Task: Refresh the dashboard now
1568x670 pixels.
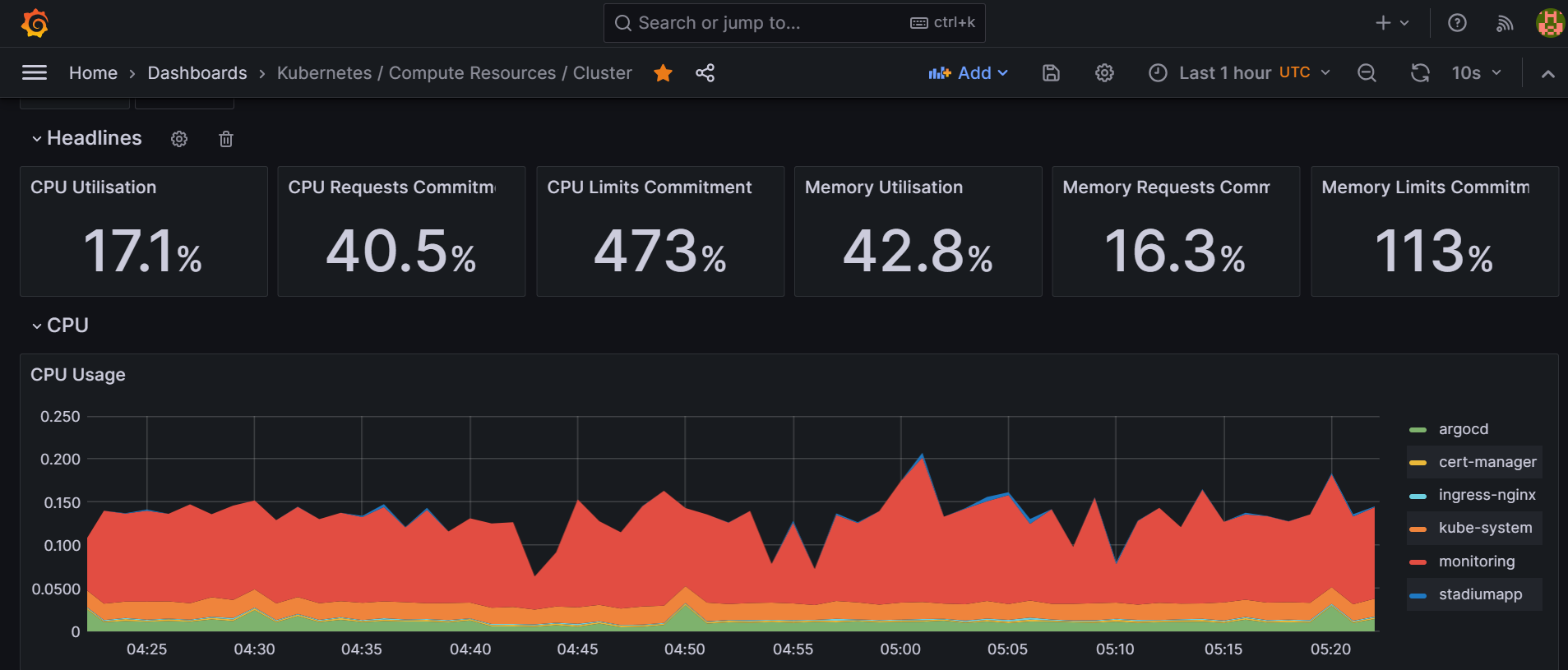Action: pos(1420,73)
